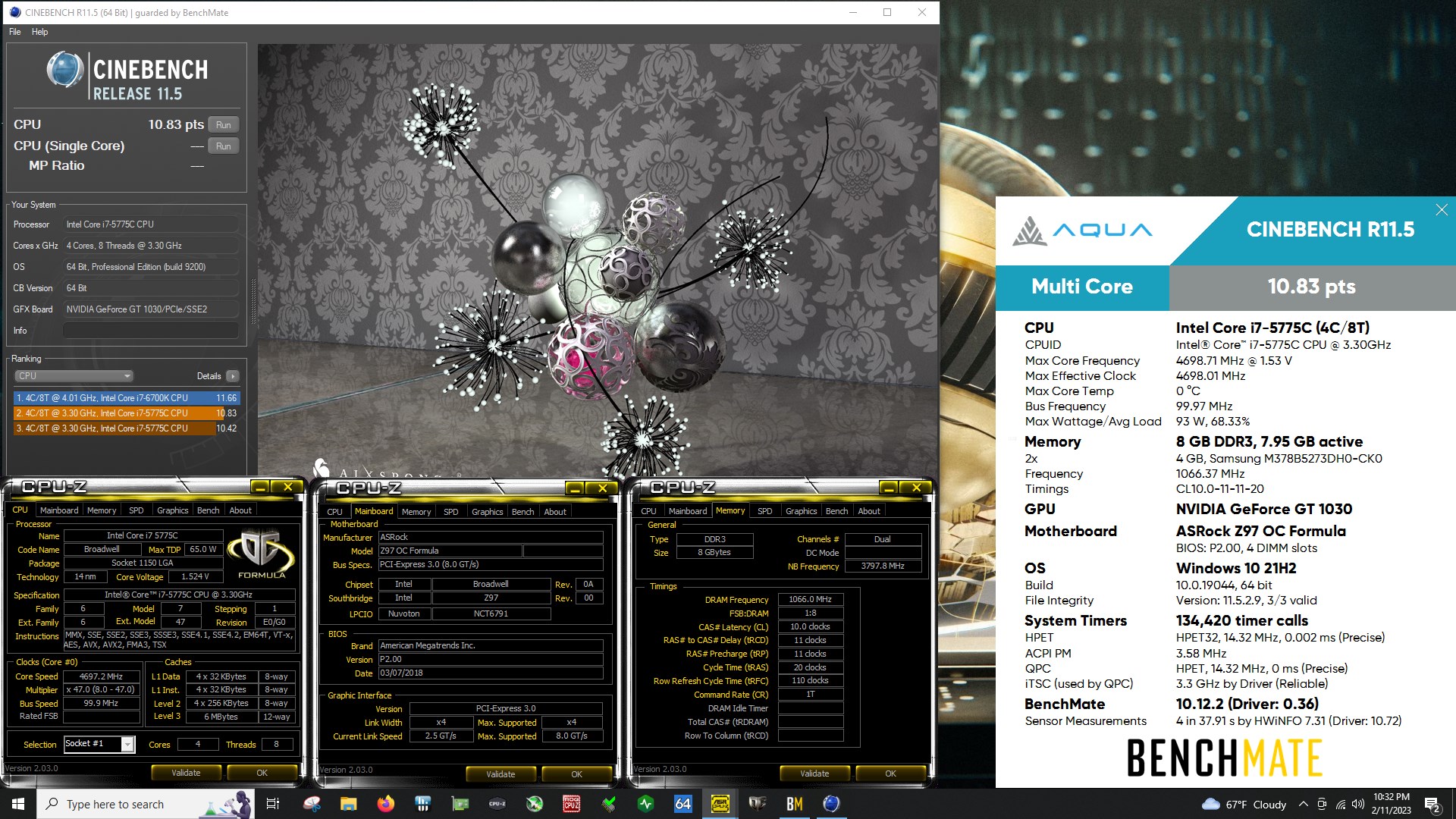Minimize the right CPU-Z window
The image size is (1456, 819).
pos(889,488)
